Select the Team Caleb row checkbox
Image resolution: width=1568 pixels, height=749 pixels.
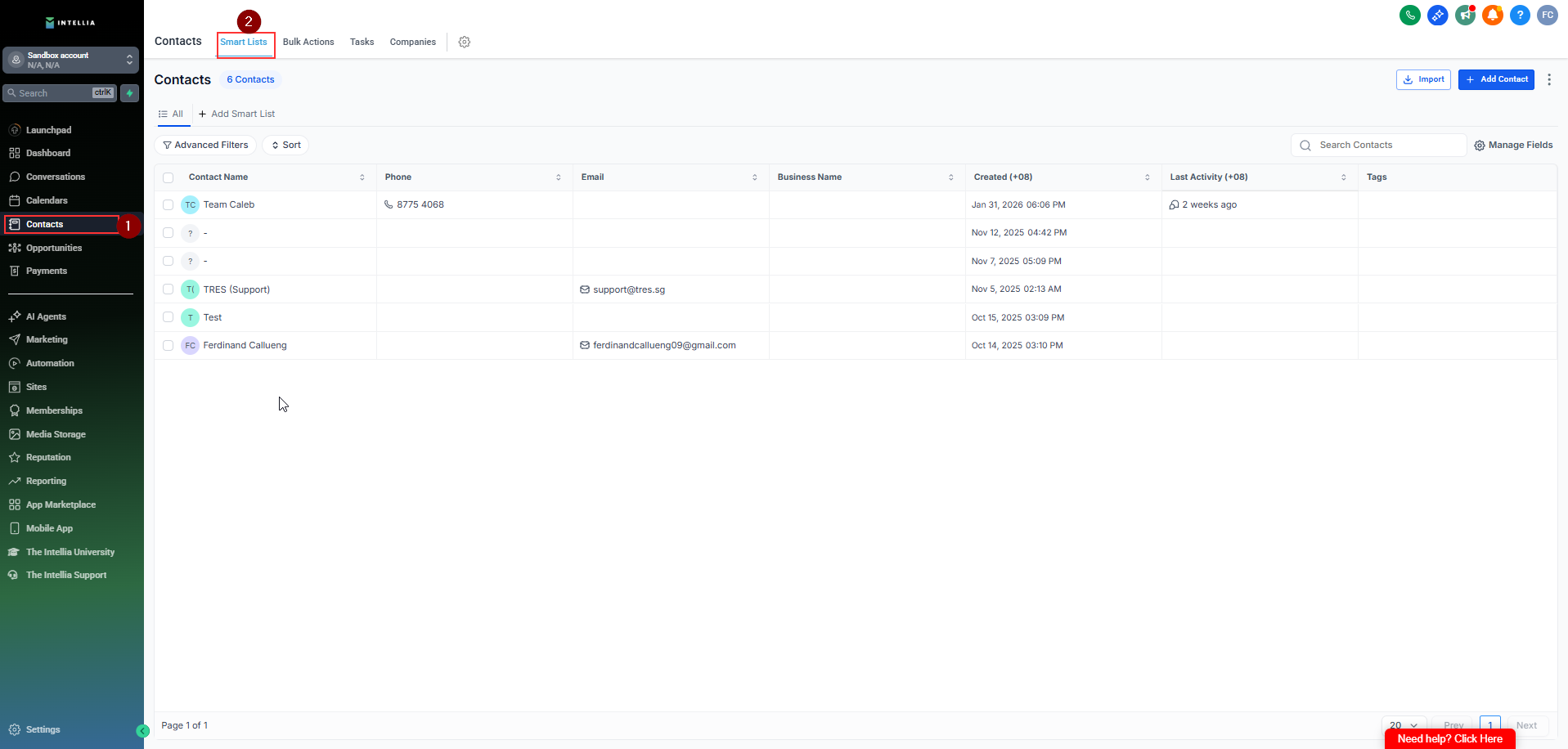pos(168,205)
